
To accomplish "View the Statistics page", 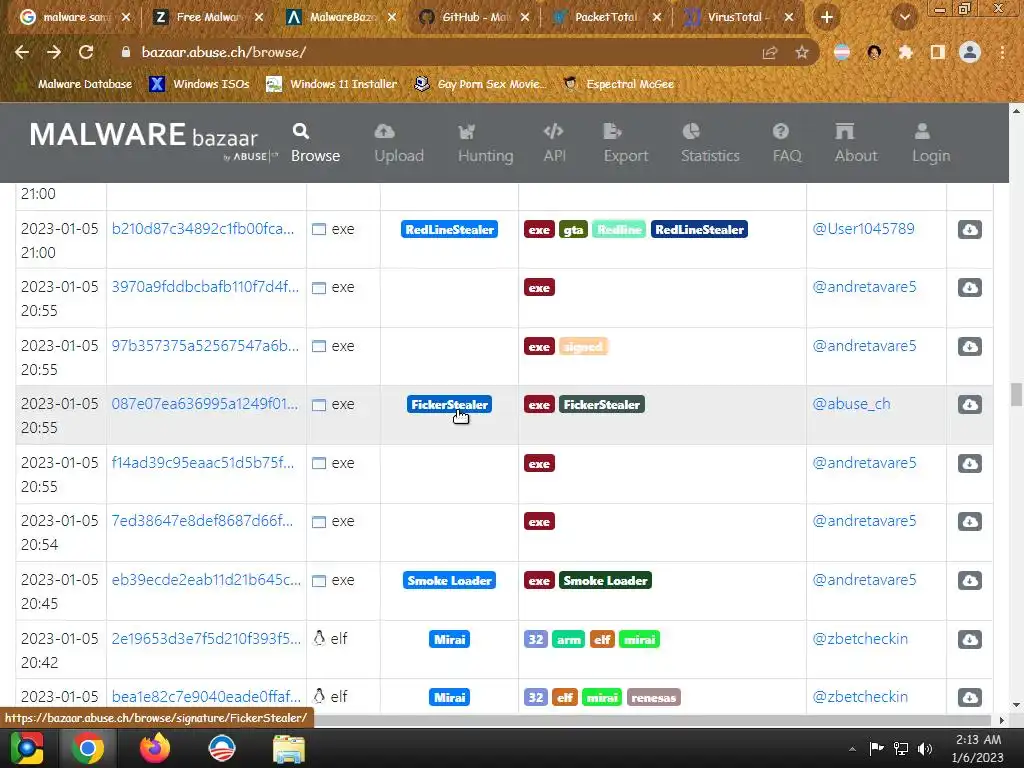I will point(710,143).
